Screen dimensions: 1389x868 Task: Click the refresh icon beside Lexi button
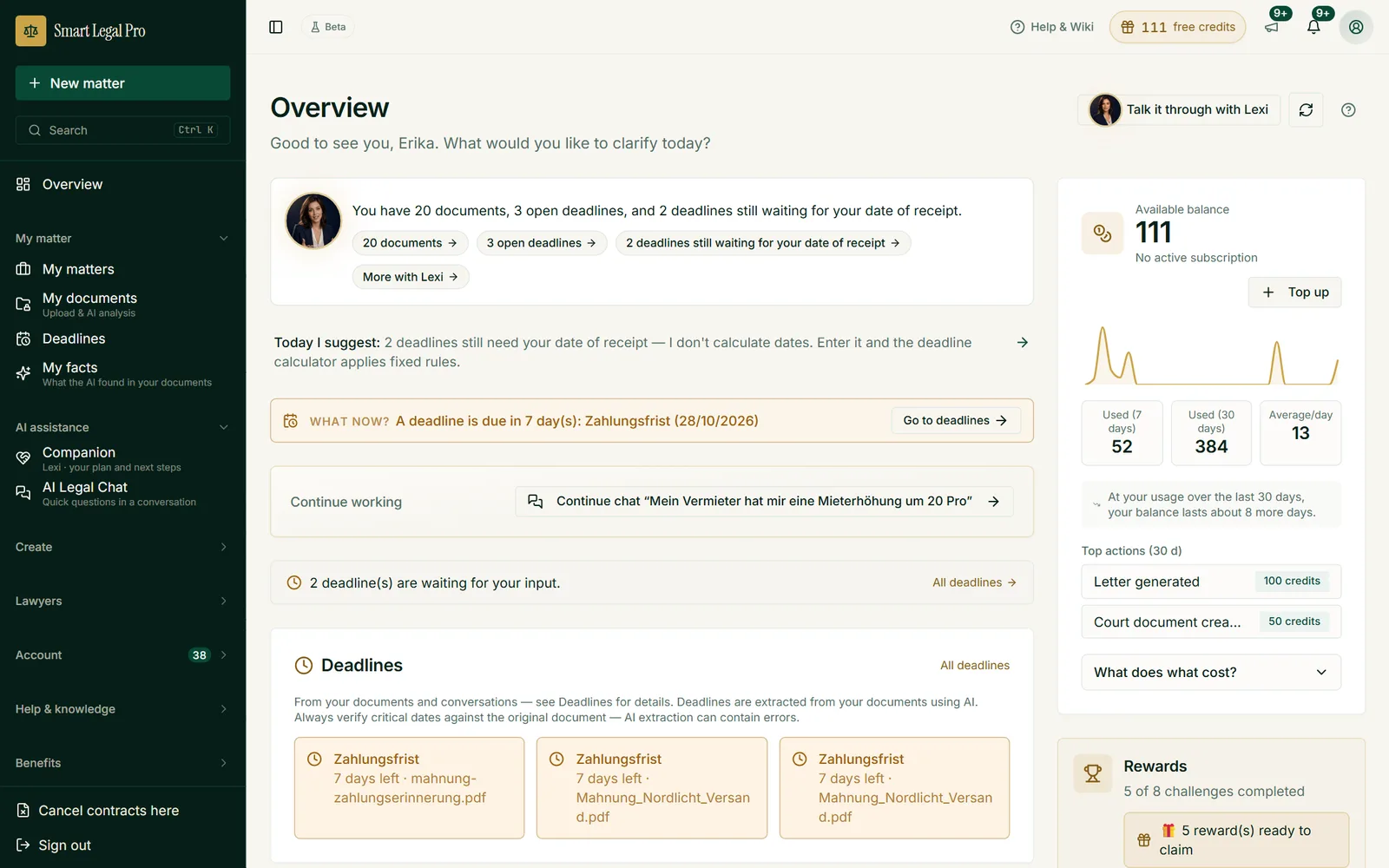click(1306, 110)
